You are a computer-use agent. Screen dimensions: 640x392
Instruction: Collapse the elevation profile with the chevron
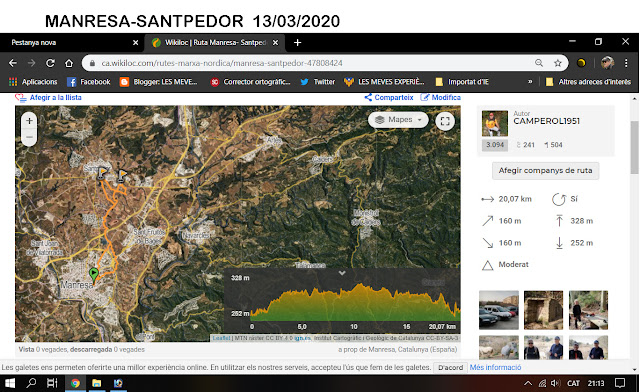point(342,273)
